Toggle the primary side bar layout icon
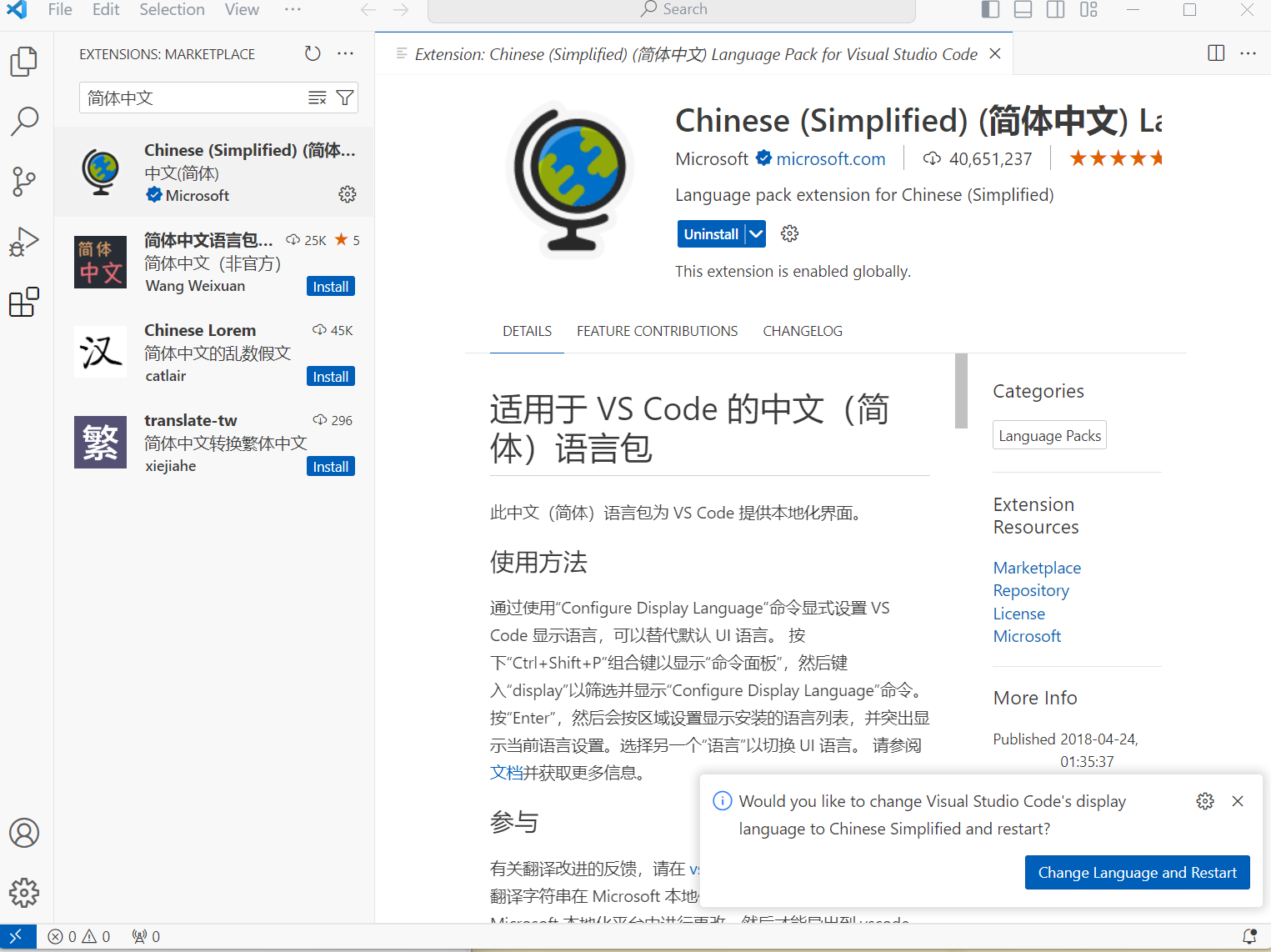 point(990,9)
